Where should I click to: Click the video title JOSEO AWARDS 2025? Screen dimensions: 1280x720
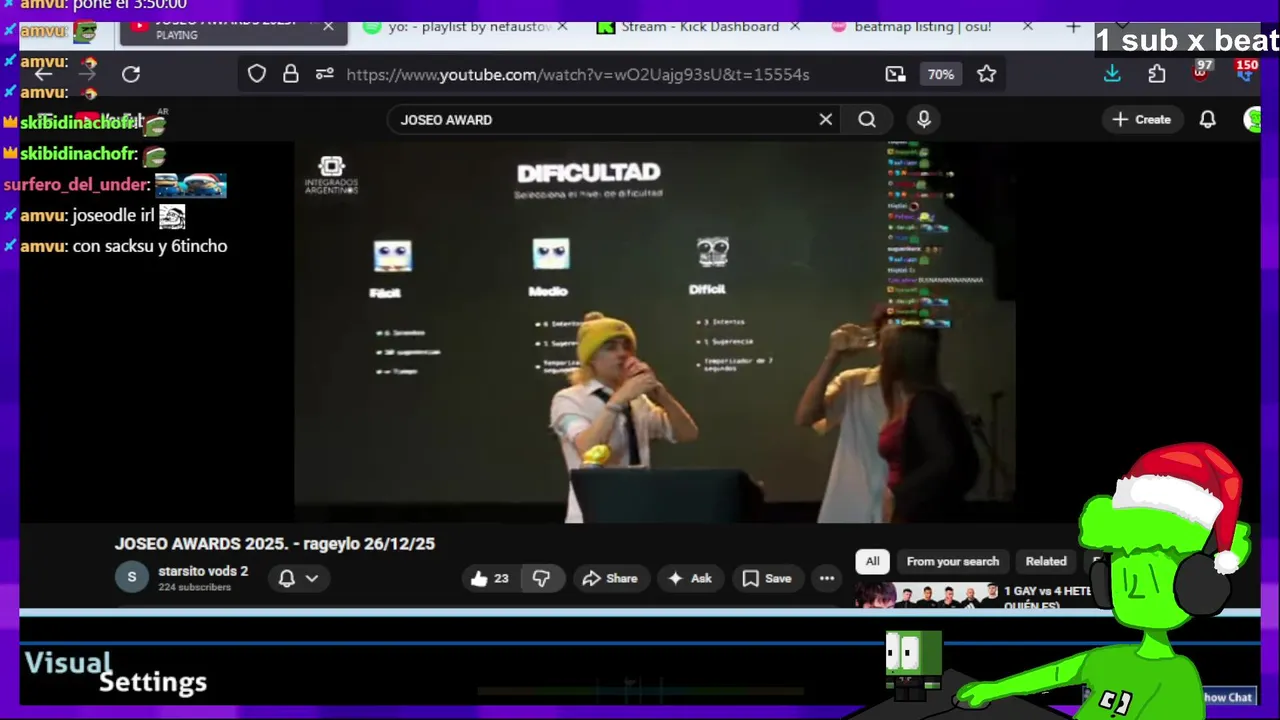point(275,544)
